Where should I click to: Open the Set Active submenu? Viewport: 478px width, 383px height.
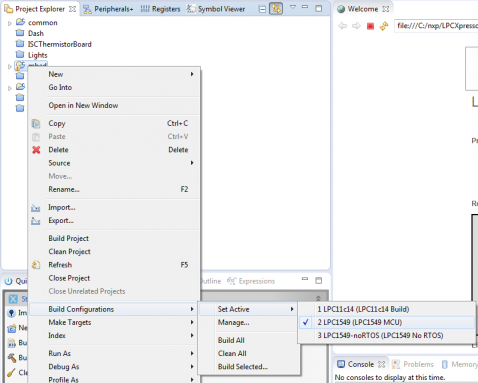pos(248,309)
